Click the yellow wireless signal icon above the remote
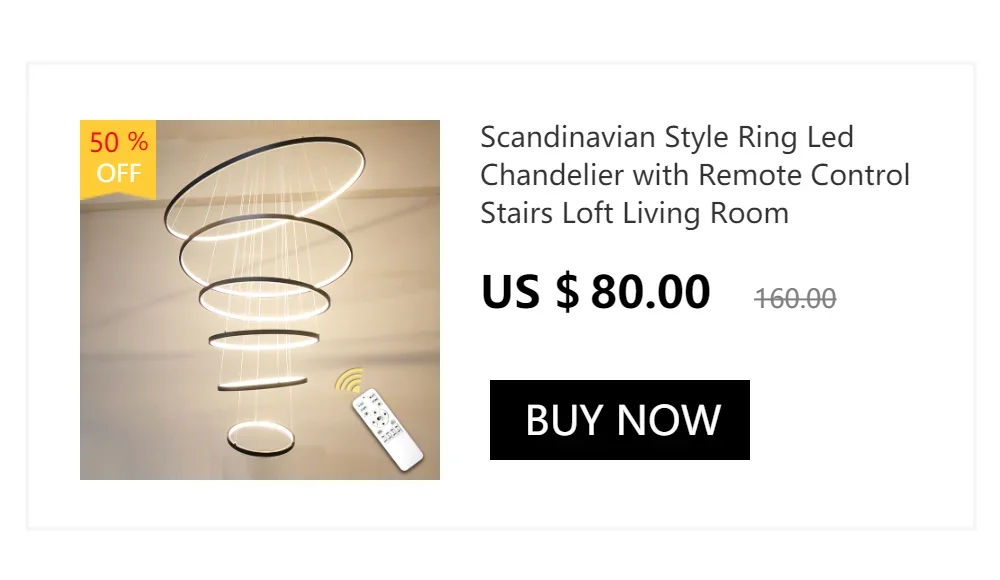 [349, 380]
